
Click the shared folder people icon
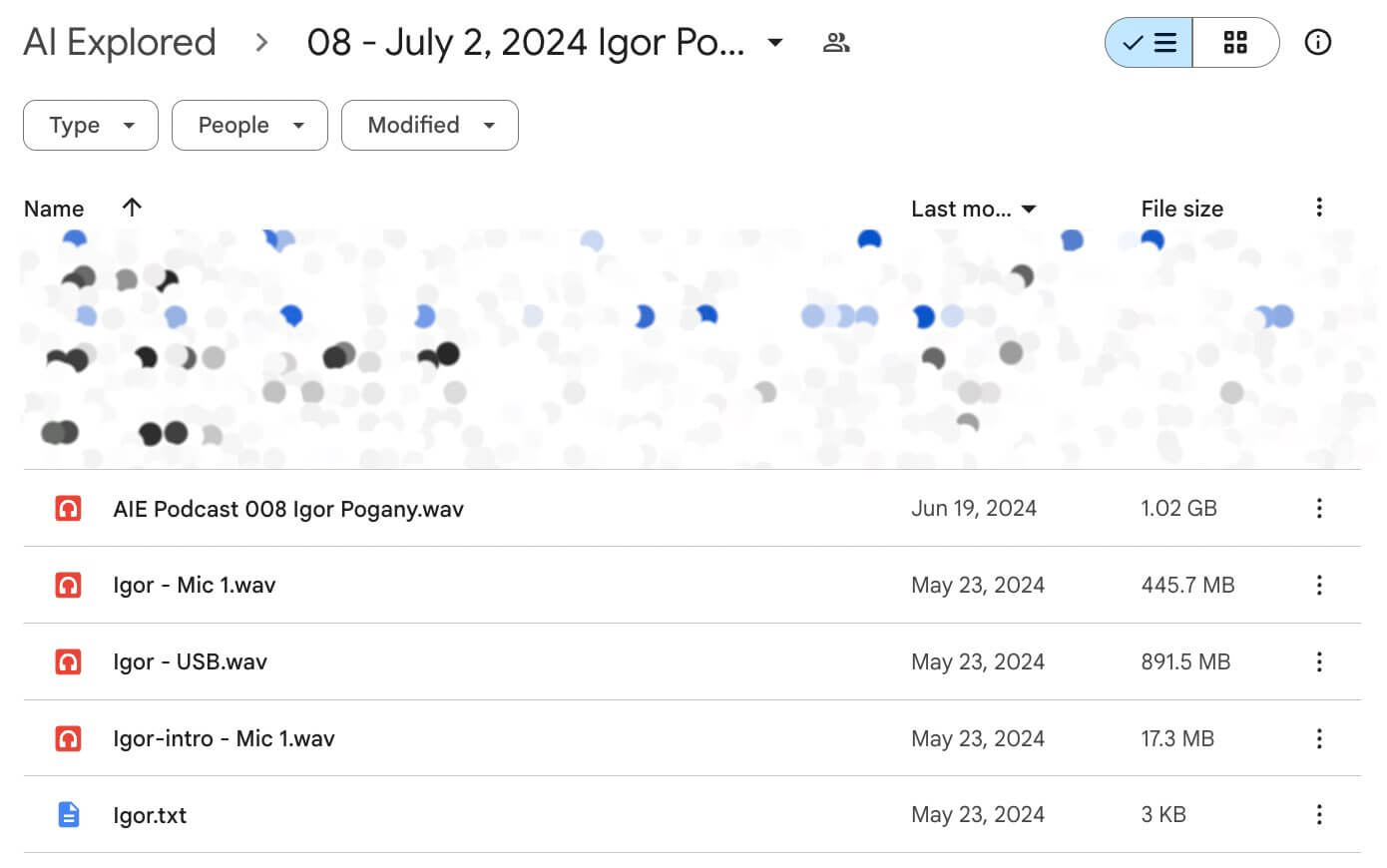[835, 43]
